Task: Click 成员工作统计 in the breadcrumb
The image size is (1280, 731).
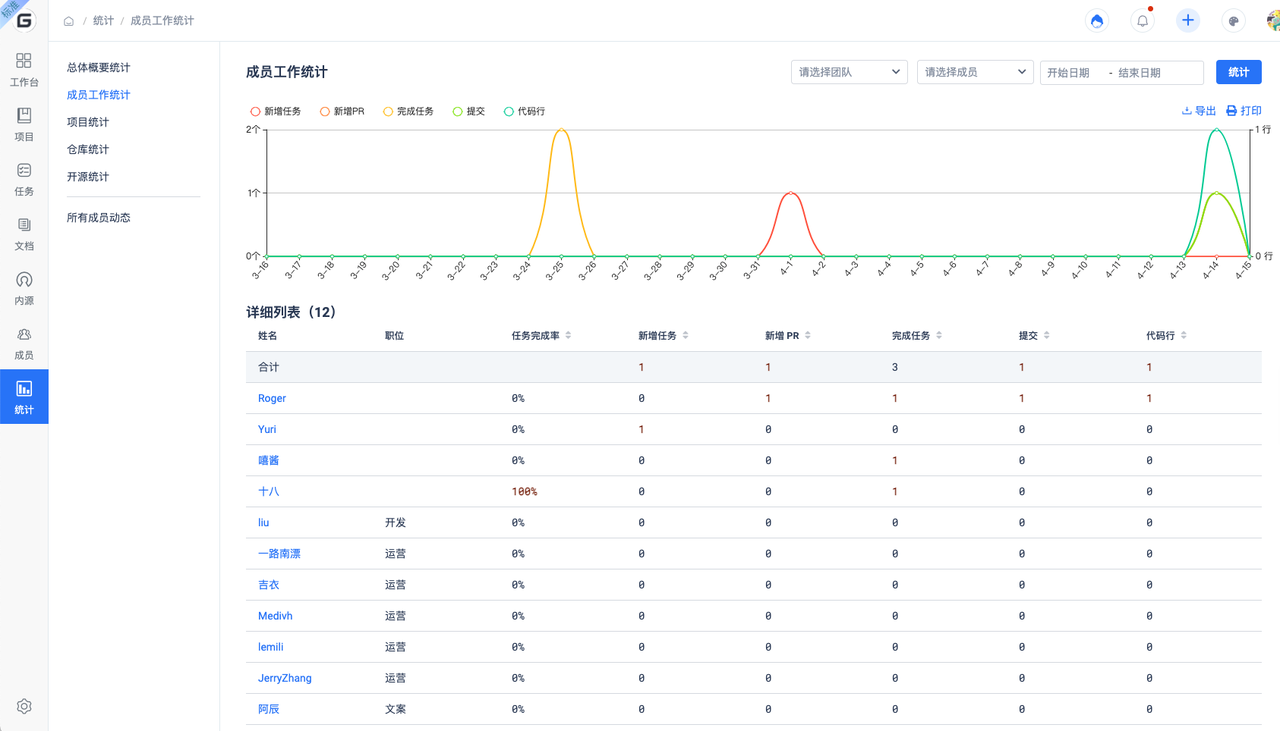Action: tap(162, 21)
